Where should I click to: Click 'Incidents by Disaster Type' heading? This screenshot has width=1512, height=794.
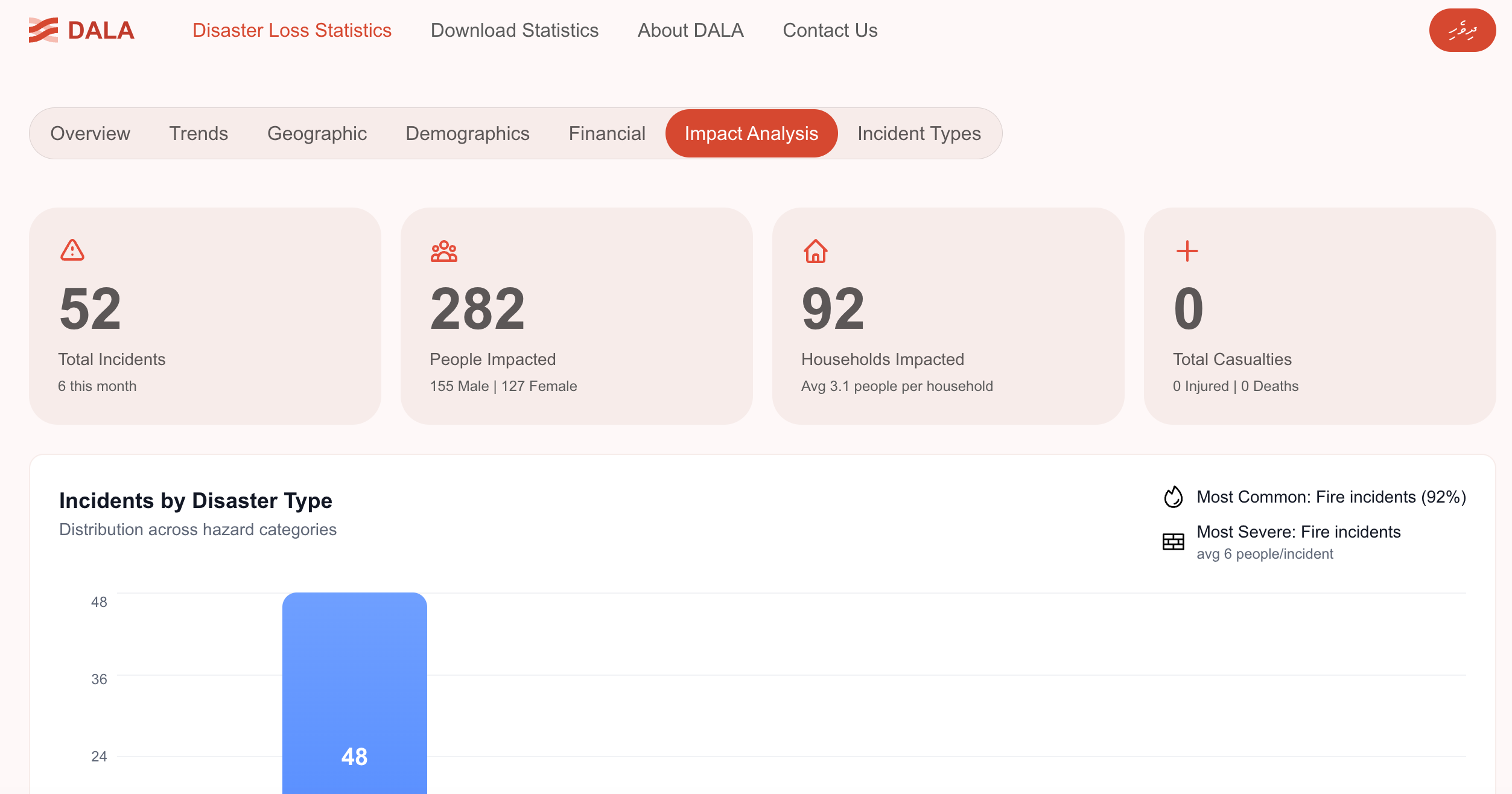click(x=195, y=501)
